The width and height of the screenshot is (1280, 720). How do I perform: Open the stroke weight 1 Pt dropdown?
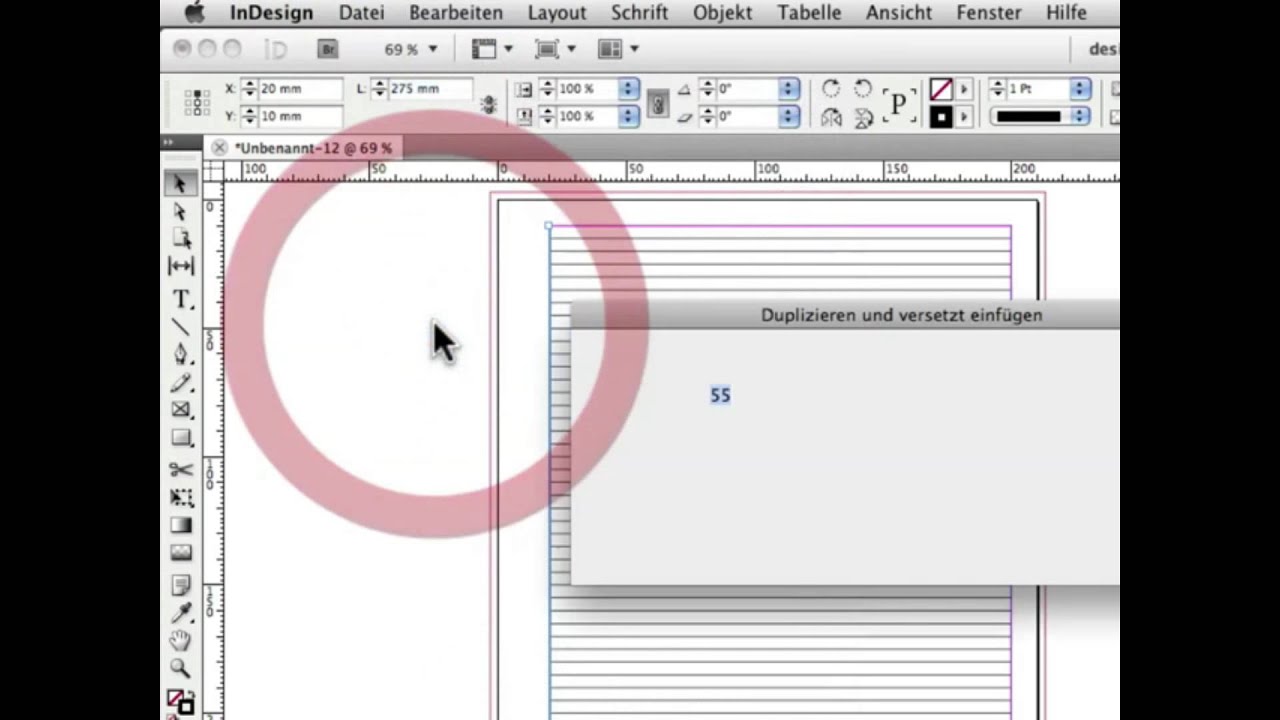[1080, 89]
